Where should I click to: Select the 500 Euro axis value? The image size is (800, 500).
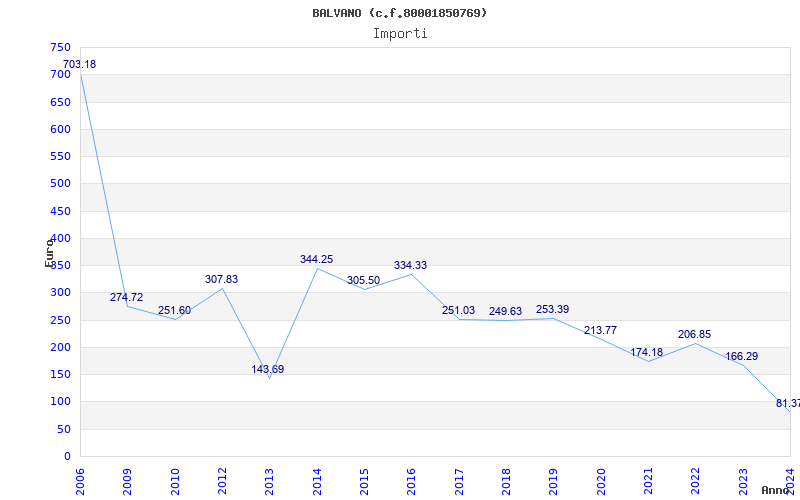[60, 184]
